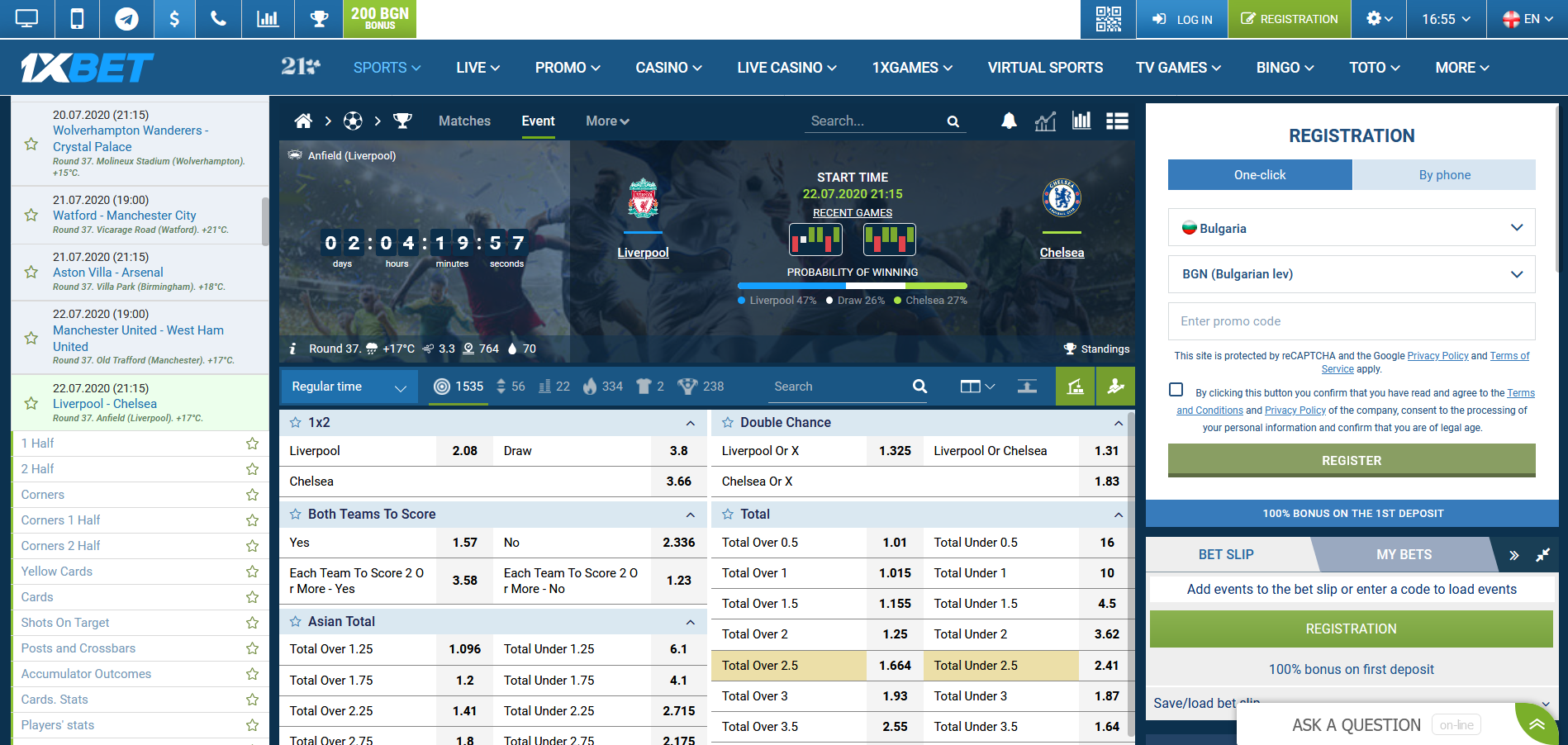The height and width of the screenshot is (745, 1568).
Task: Open the More tab dropdown
Action: tap(607, 121)
